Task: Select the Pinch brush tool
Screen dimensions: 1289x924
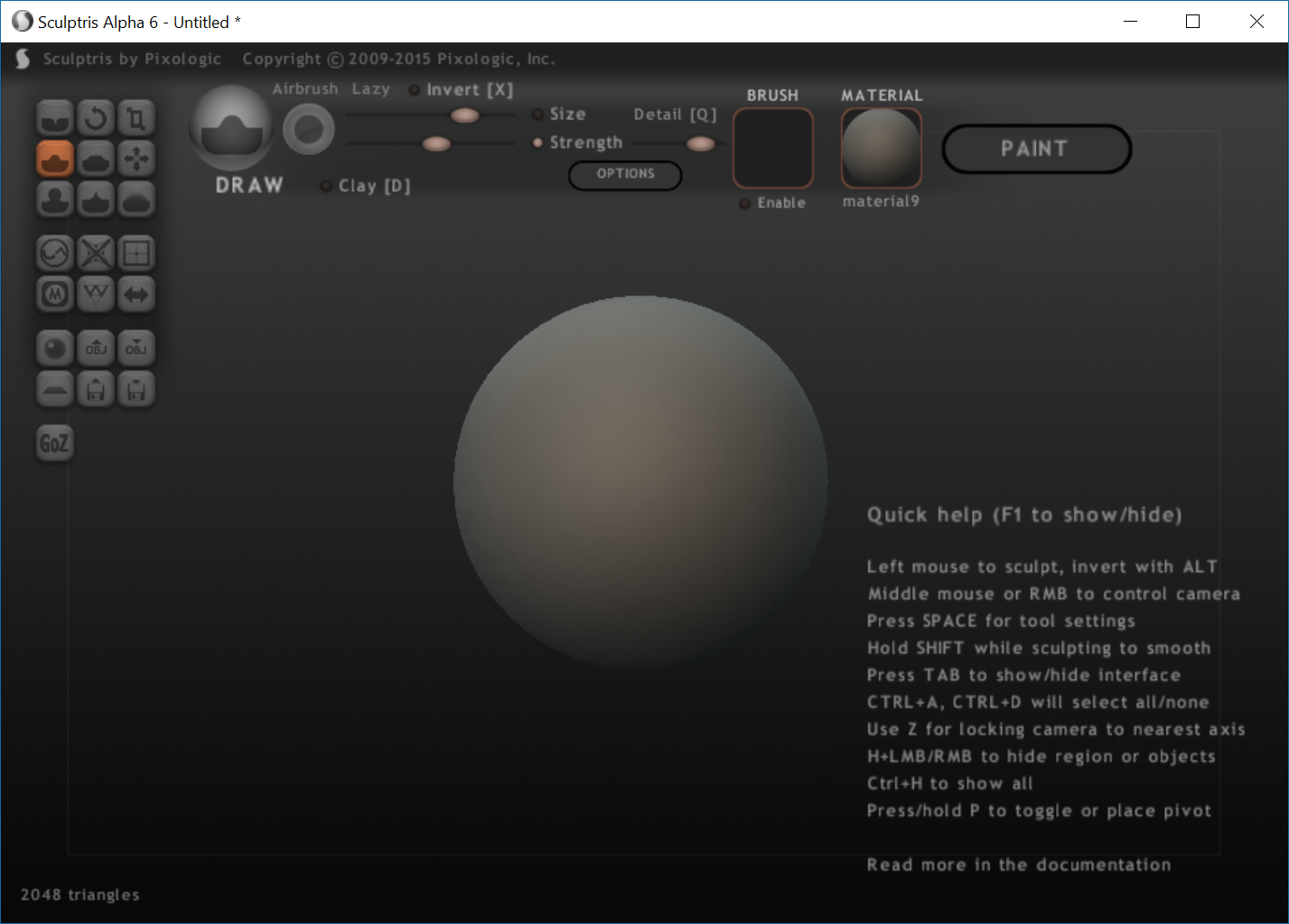Action: pos(96,199)
